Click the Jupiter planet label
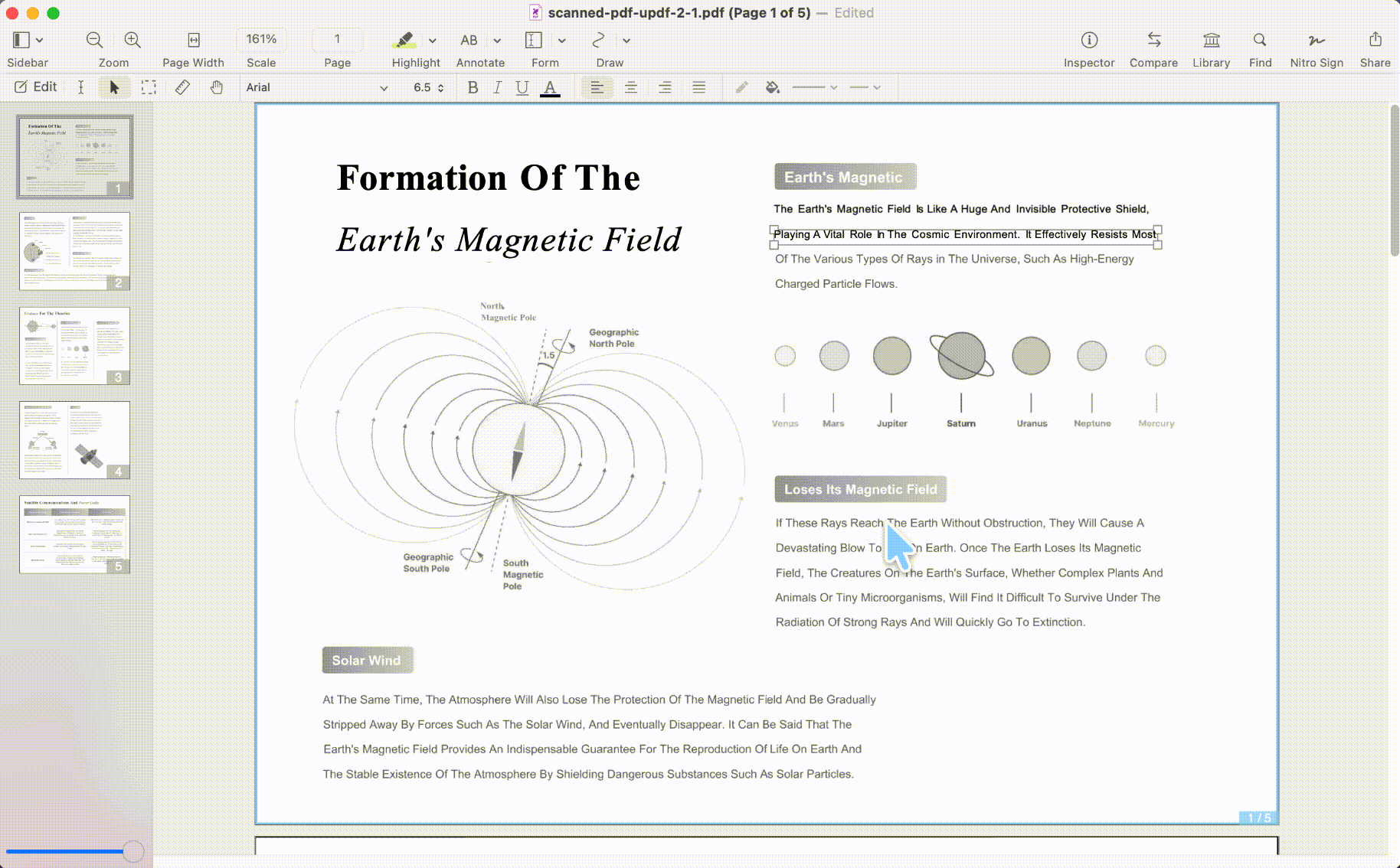The image size is (1400, 868). [892, 423]
